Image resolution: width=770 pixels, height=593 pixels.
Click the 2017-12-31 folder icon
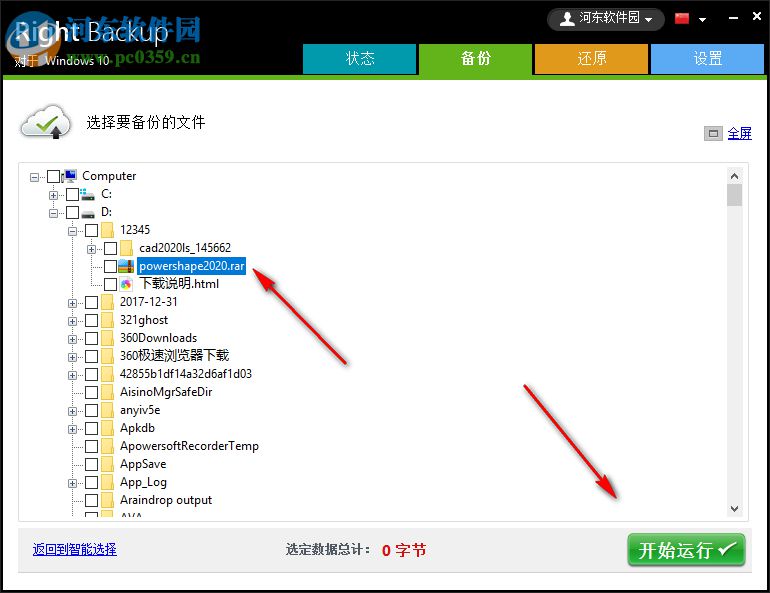tap(107, 302)
